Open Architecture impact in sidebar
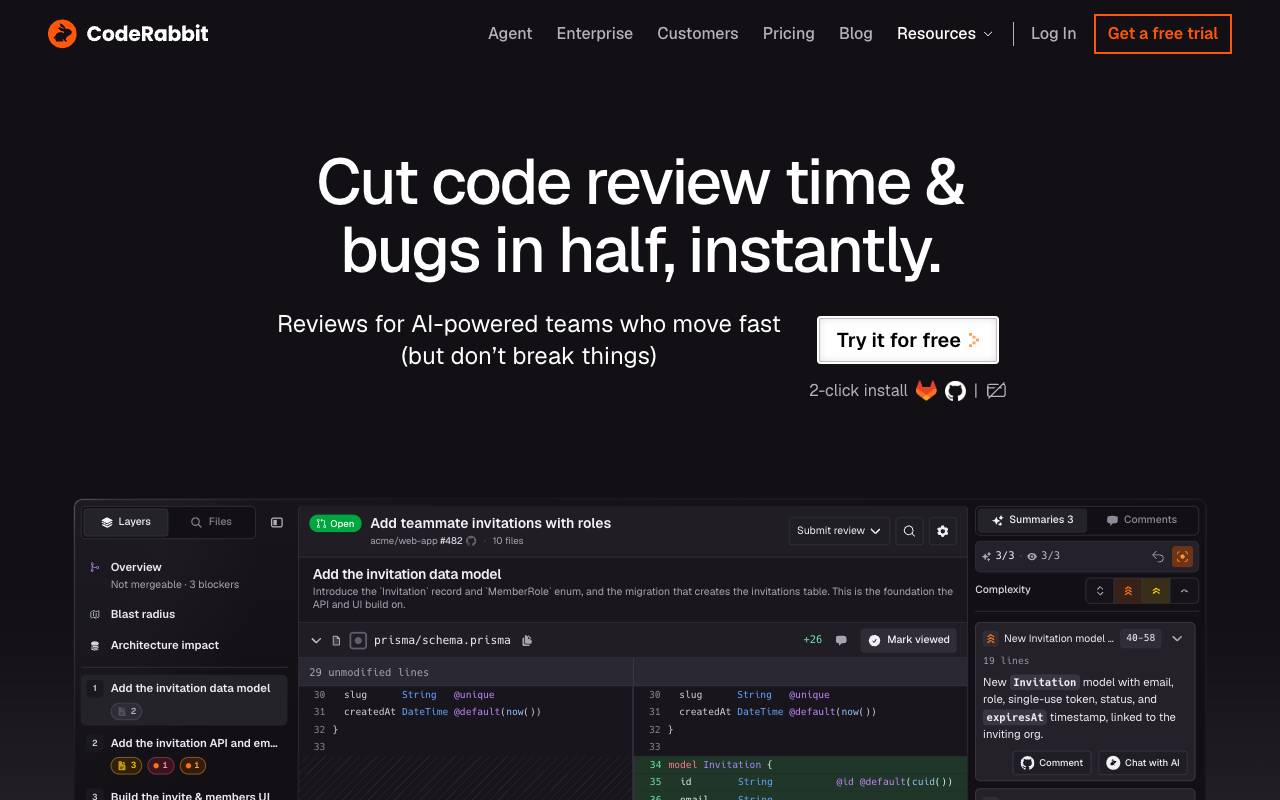 point(165,645)
